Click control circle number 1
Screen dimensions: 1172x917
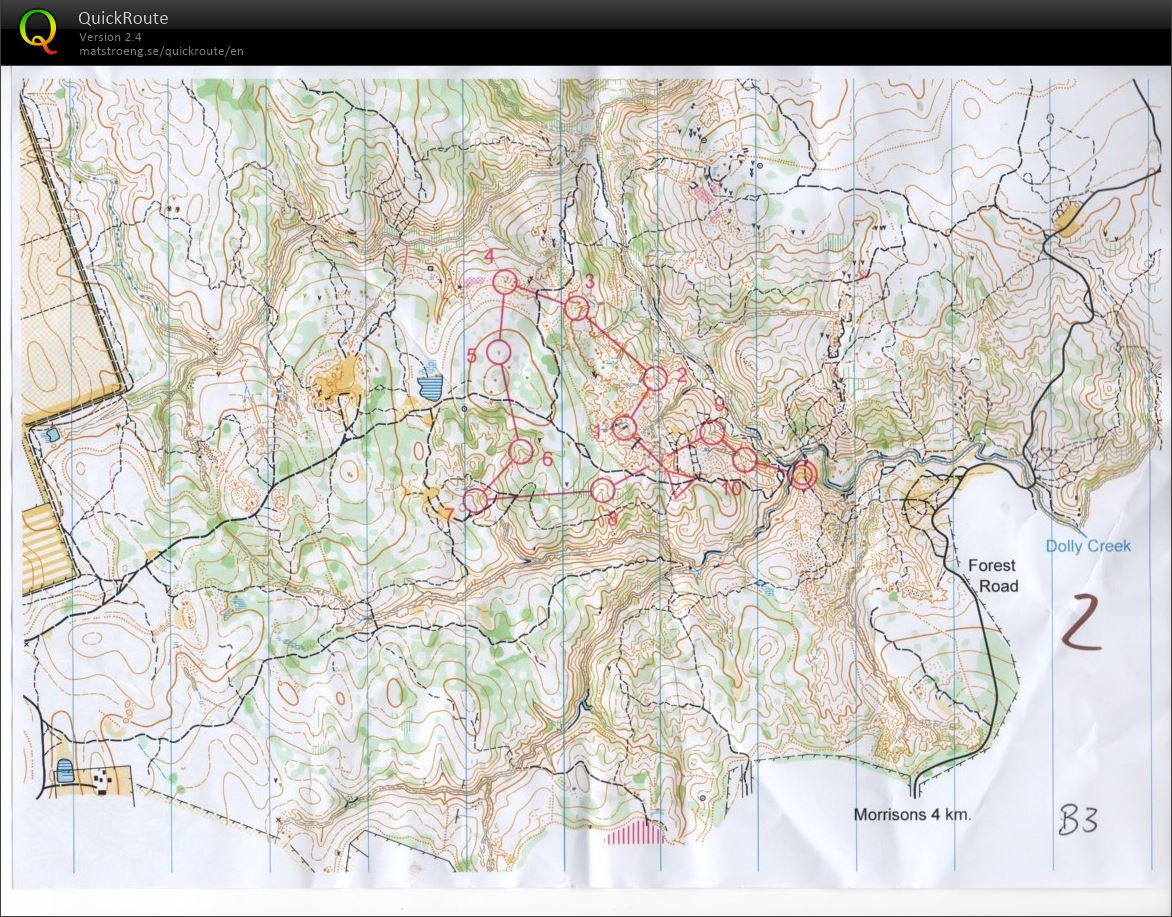(625, 428)
